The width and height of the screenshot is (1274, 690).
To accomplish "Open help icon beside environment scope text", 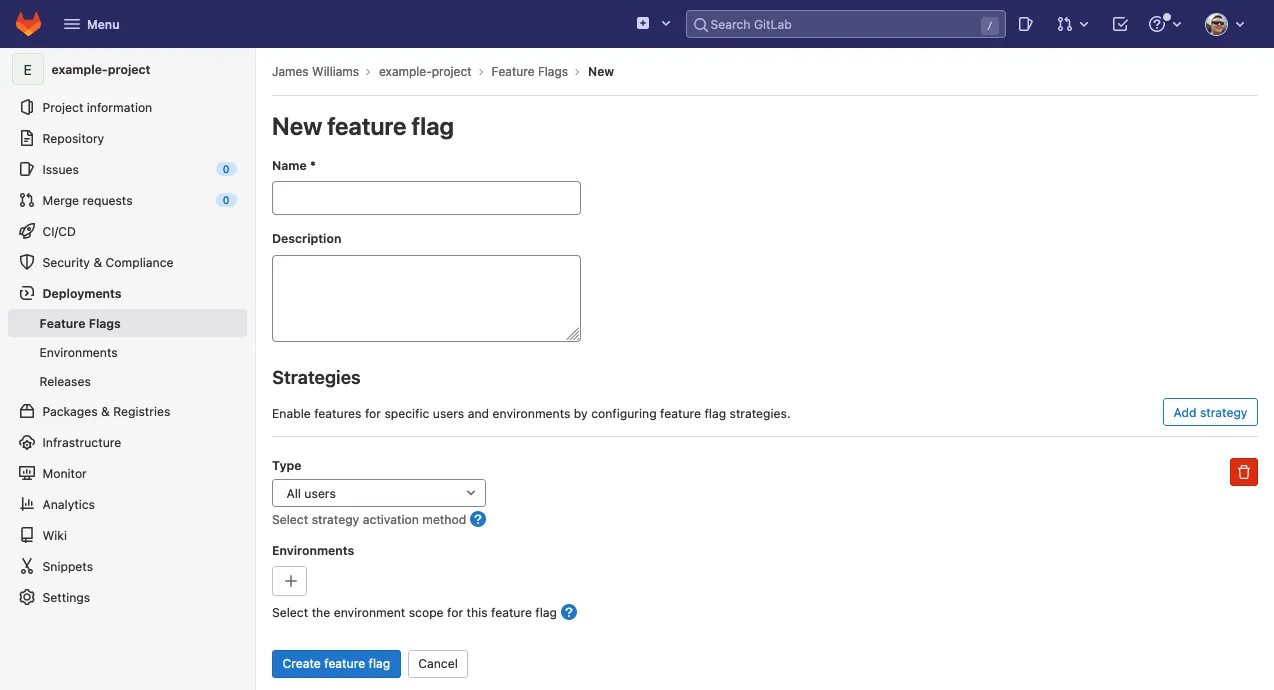I will click(569, 613).
